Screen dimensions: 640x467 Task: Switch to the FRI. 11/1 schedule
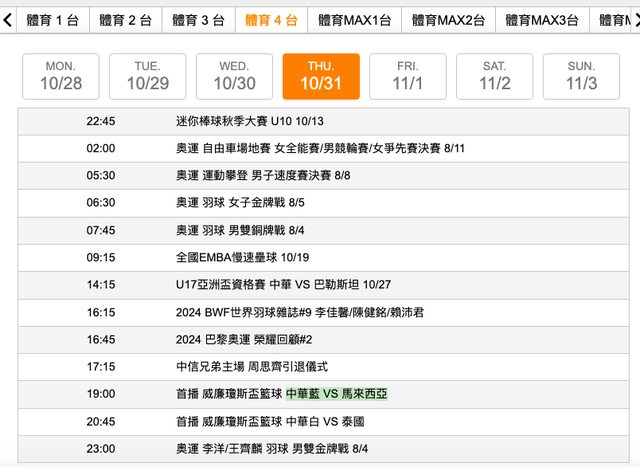[x=408, y=76]
